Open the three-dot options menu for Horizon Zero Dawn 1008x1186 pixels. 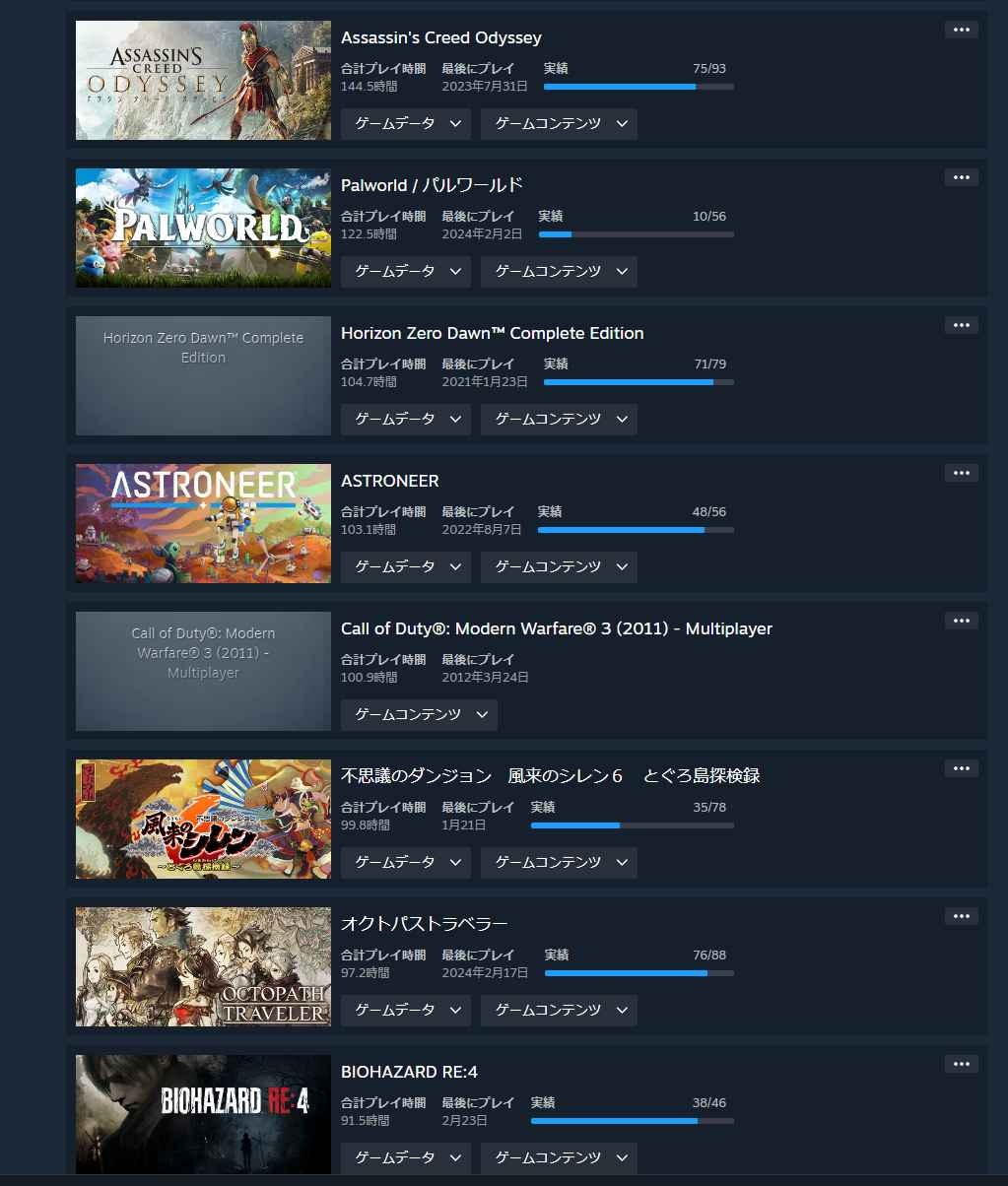pyautogui.click(x=961, y=325)
